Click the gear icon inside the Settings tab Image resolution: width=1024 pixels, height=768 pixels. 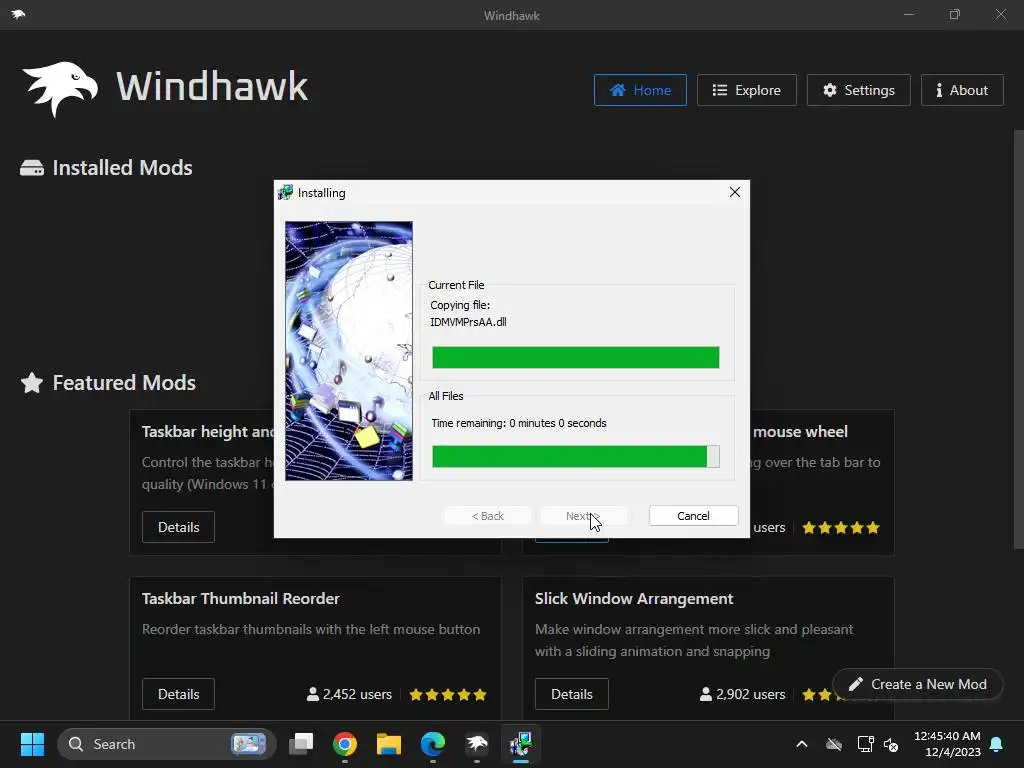coord(829,90)
